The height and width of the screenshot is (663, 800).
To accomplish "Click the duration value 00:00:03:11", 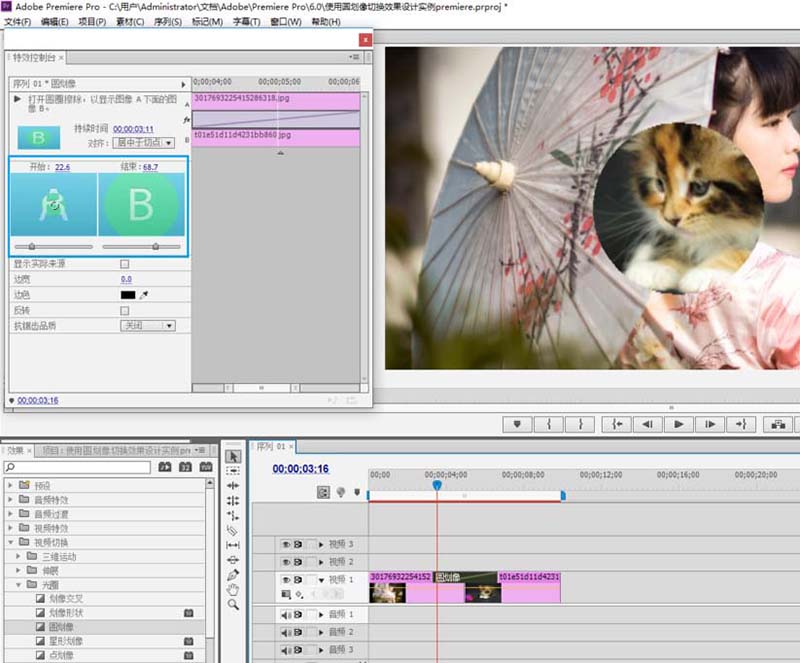I will 133,129.
